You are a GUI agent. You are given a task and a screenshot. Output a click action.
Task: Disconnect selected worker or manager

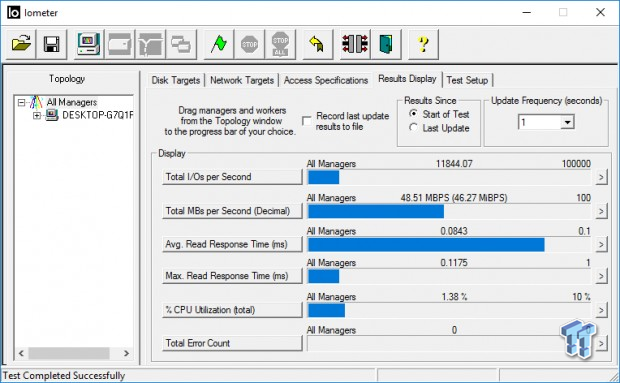pos(355,44)
